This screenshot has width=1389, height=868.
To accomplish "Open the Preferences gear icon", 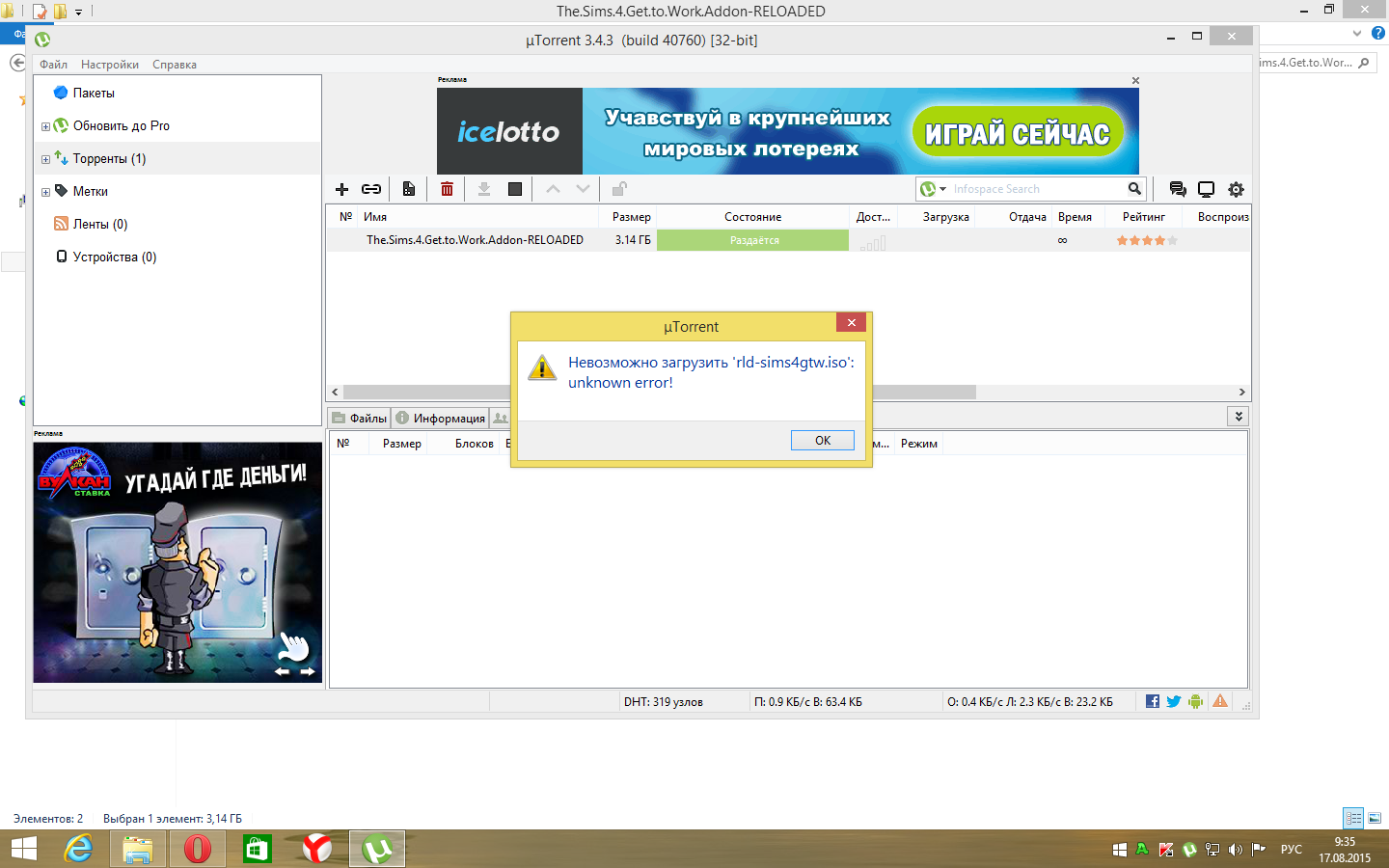I will coord(1236,189).
